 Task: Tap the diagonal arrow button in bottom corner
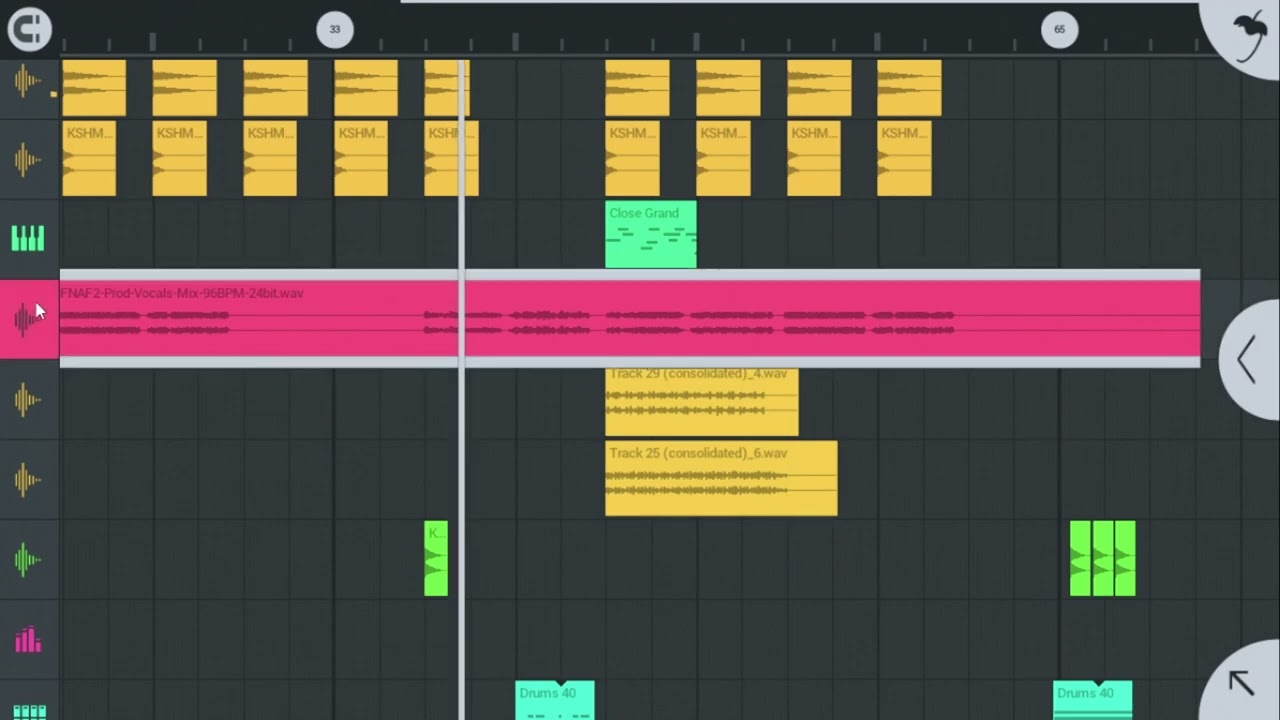click(x=1242, y=682)
